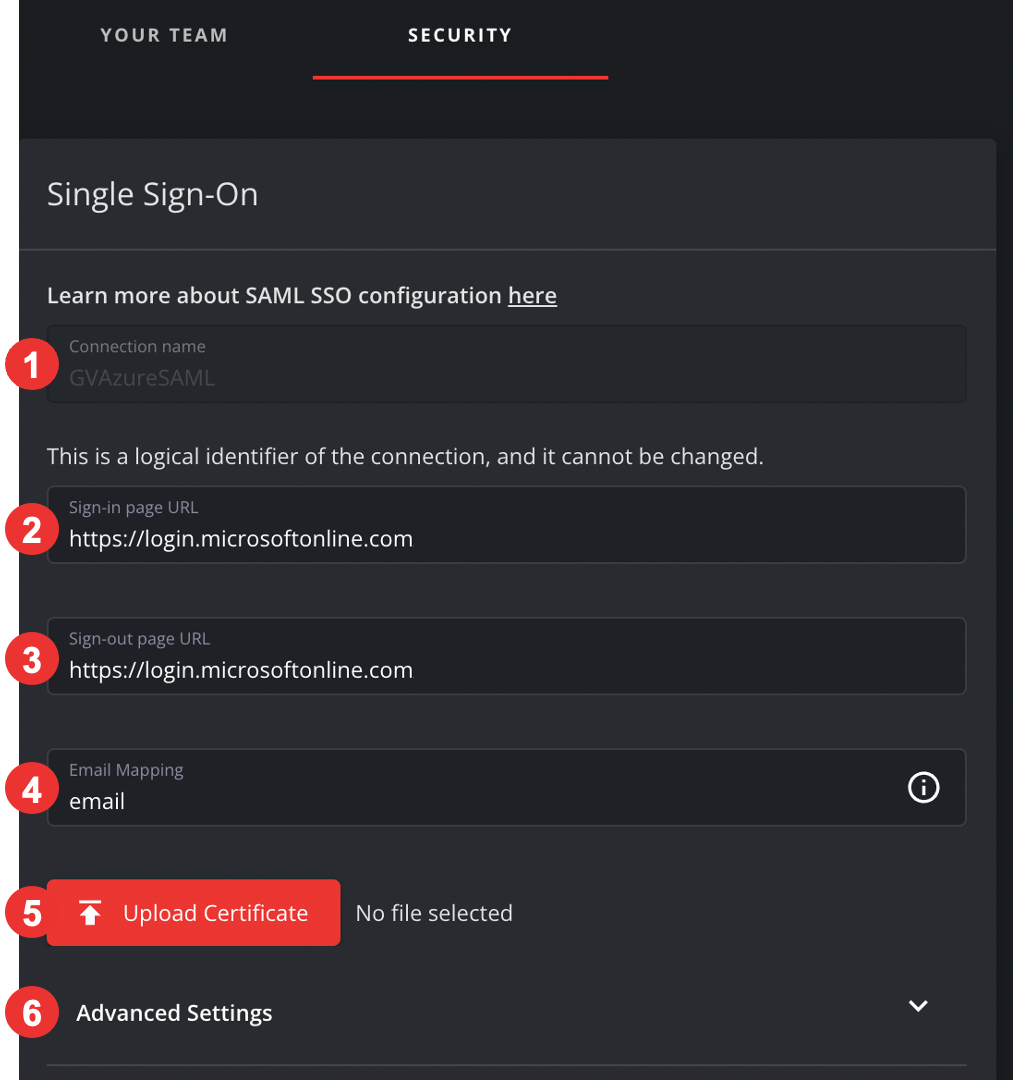The height and width of the screenshot is (1080, 1014).
Task: Click the Email Mapping info icon
Action: coord(923,788)
